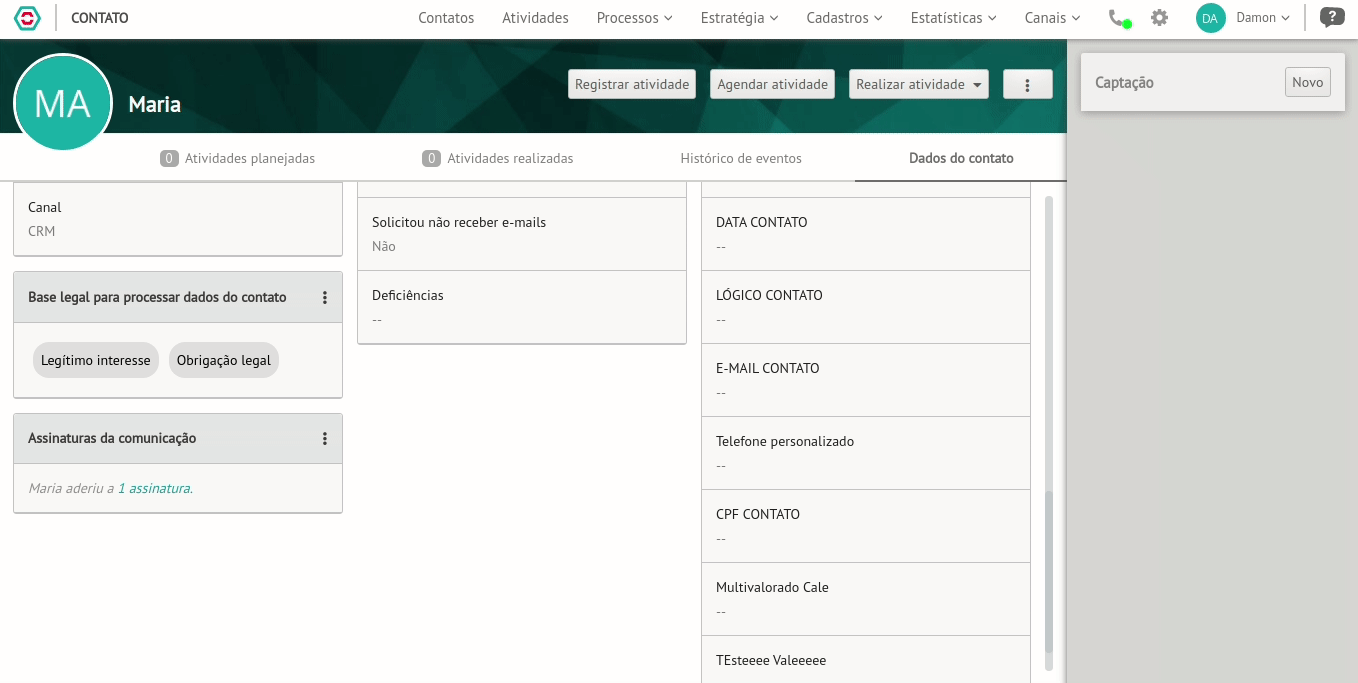This screenshot has height=683, width=1358.
Task: Open Base legal card options menu
Action: click(x=324, y=297)
